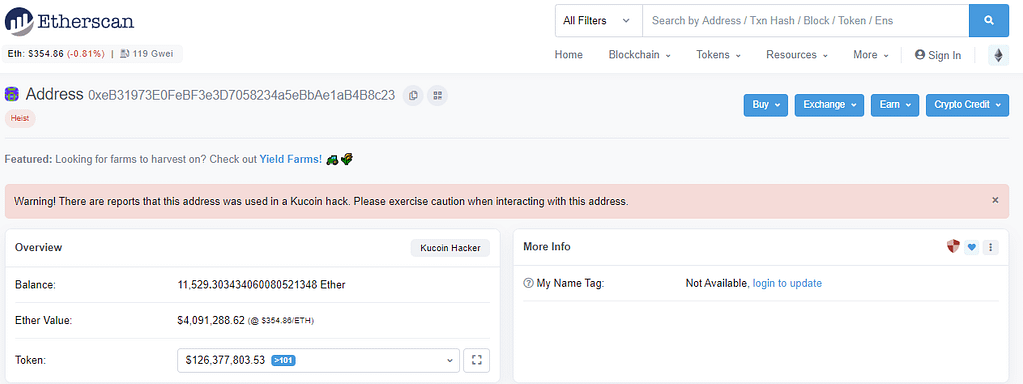This screenshot has width=1023, height=384.
Task: Click the gas pump Gwei indicator
Action: click(x=147, y=54)
